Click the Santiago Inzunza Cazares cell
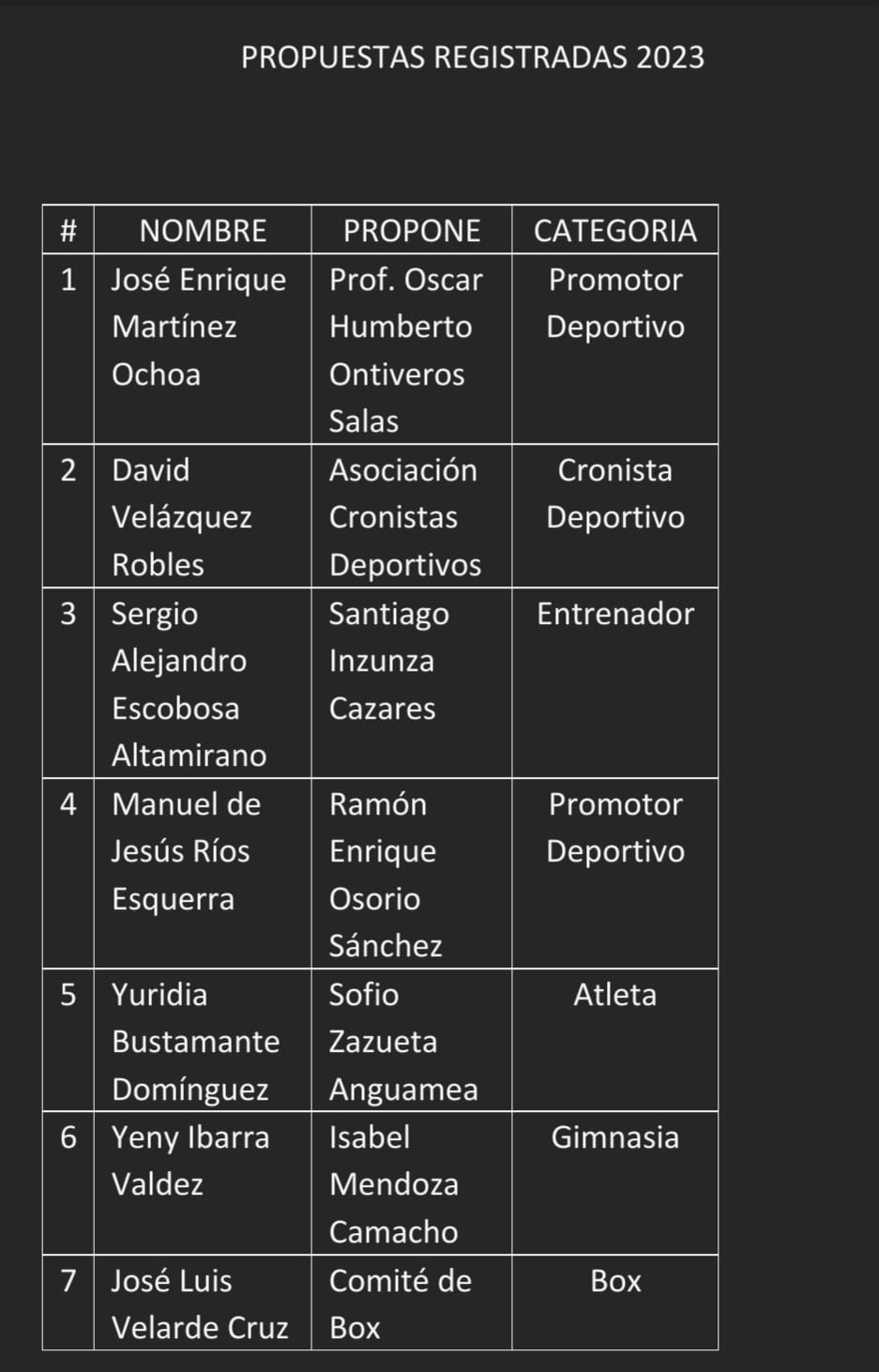The image size is (879, 1372). (x=412, y=683)
